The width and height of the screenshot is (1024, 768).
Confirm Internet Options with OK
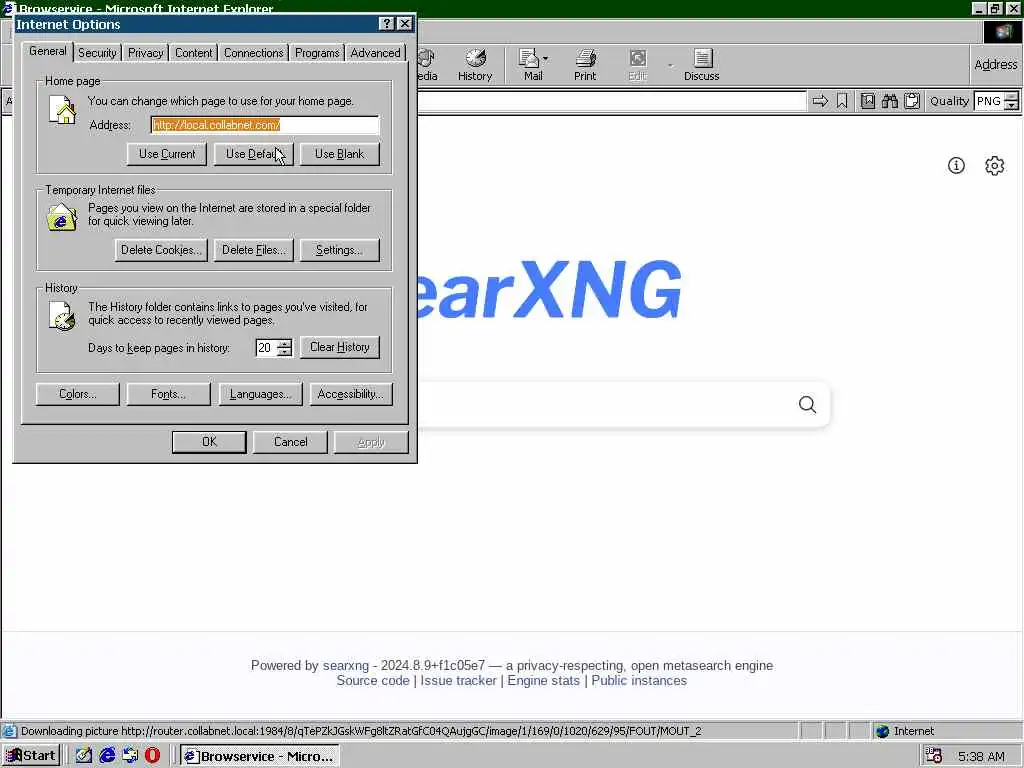click(x=209, y=442)
